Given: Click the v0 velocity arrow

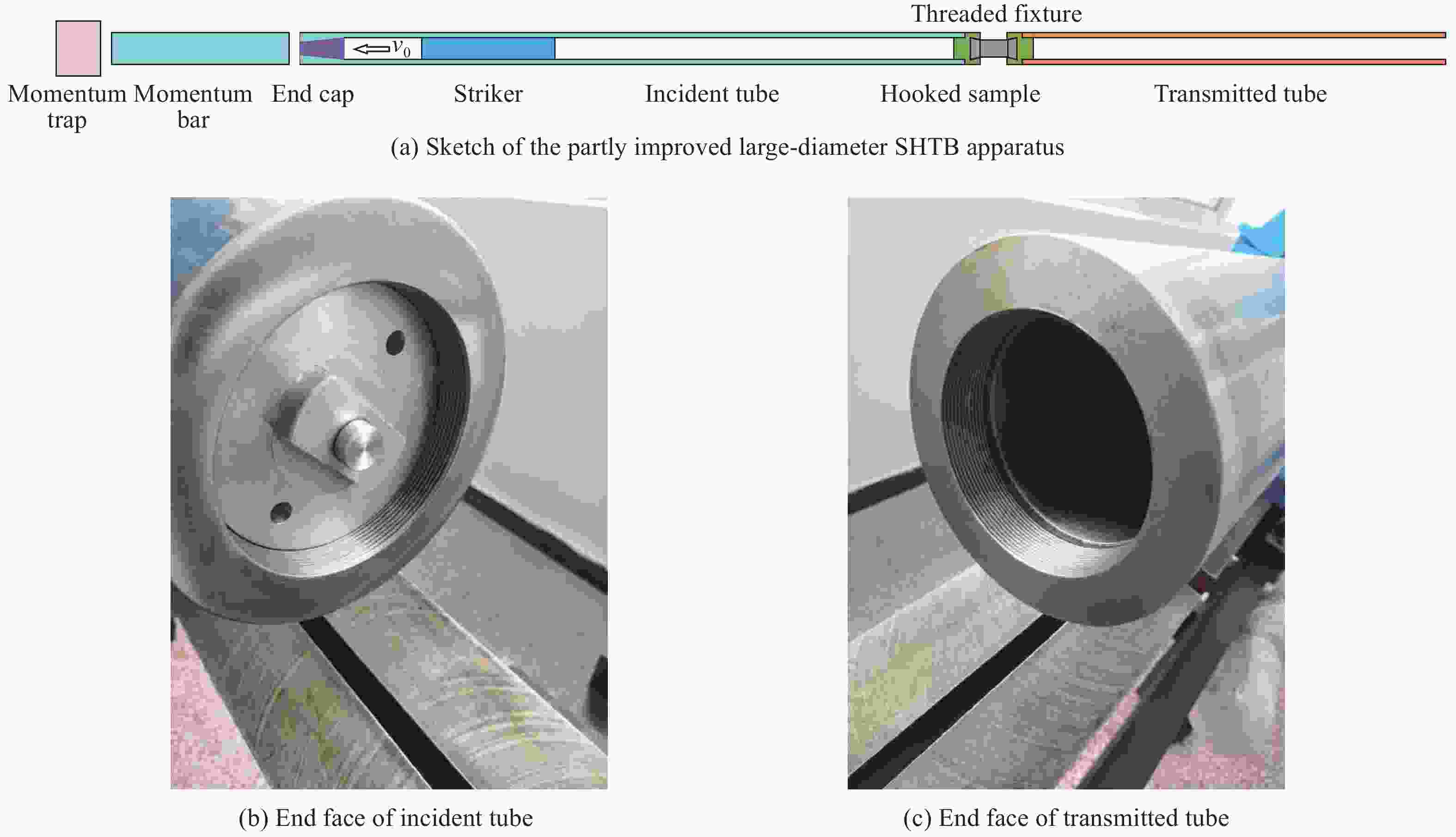Looking at the screenshot, I should (x=371, y=49).
